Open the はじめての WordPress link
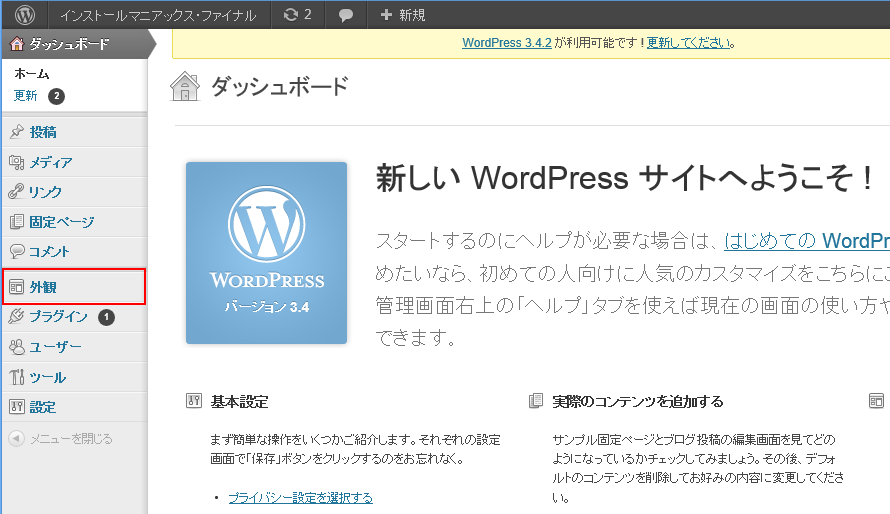This screenshot has height=514, width=890. pyautogui.click(x=807, y=241)
